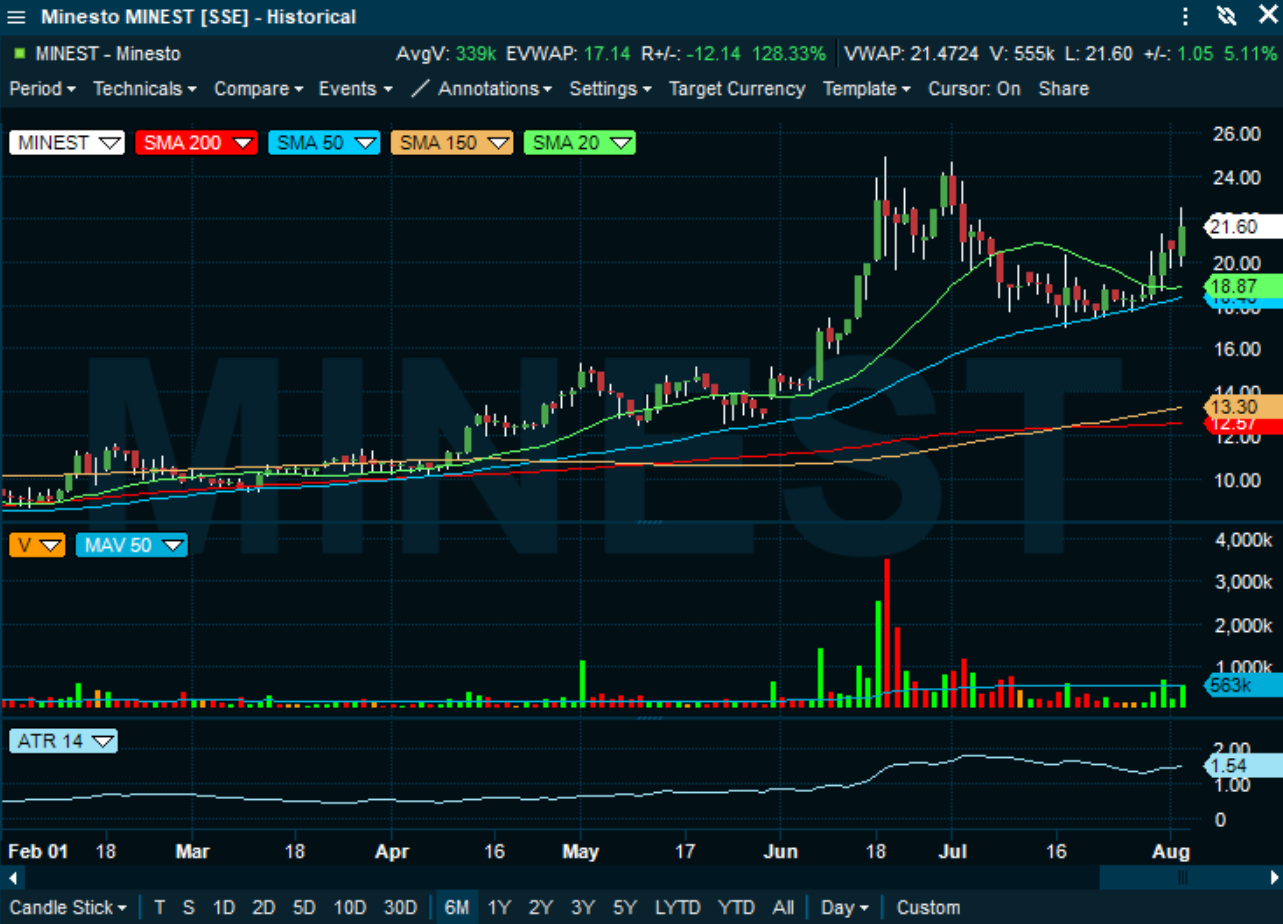This screenshot has width=1283, height=924.
Task: Select the 10D range
Action: [x=349, y=908]
